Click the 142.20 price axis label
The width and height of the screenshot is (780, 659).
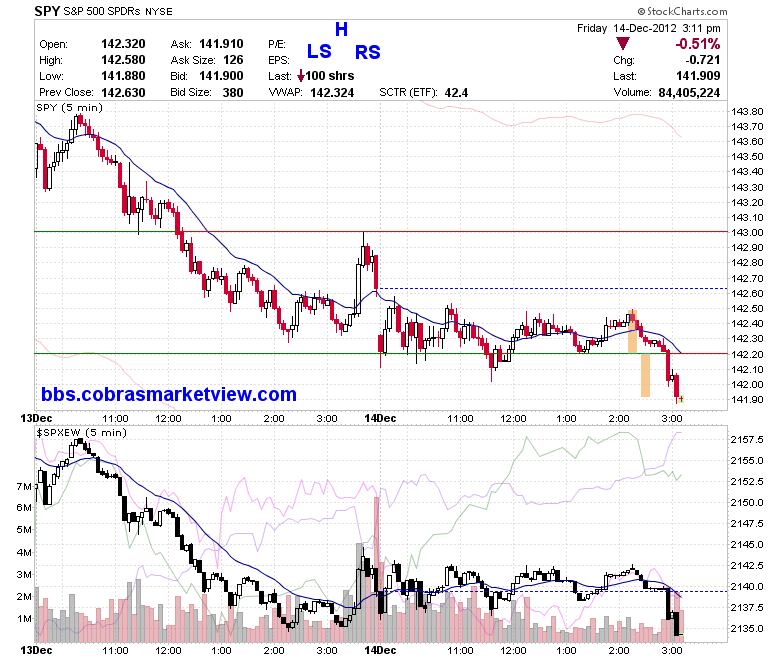747,354
